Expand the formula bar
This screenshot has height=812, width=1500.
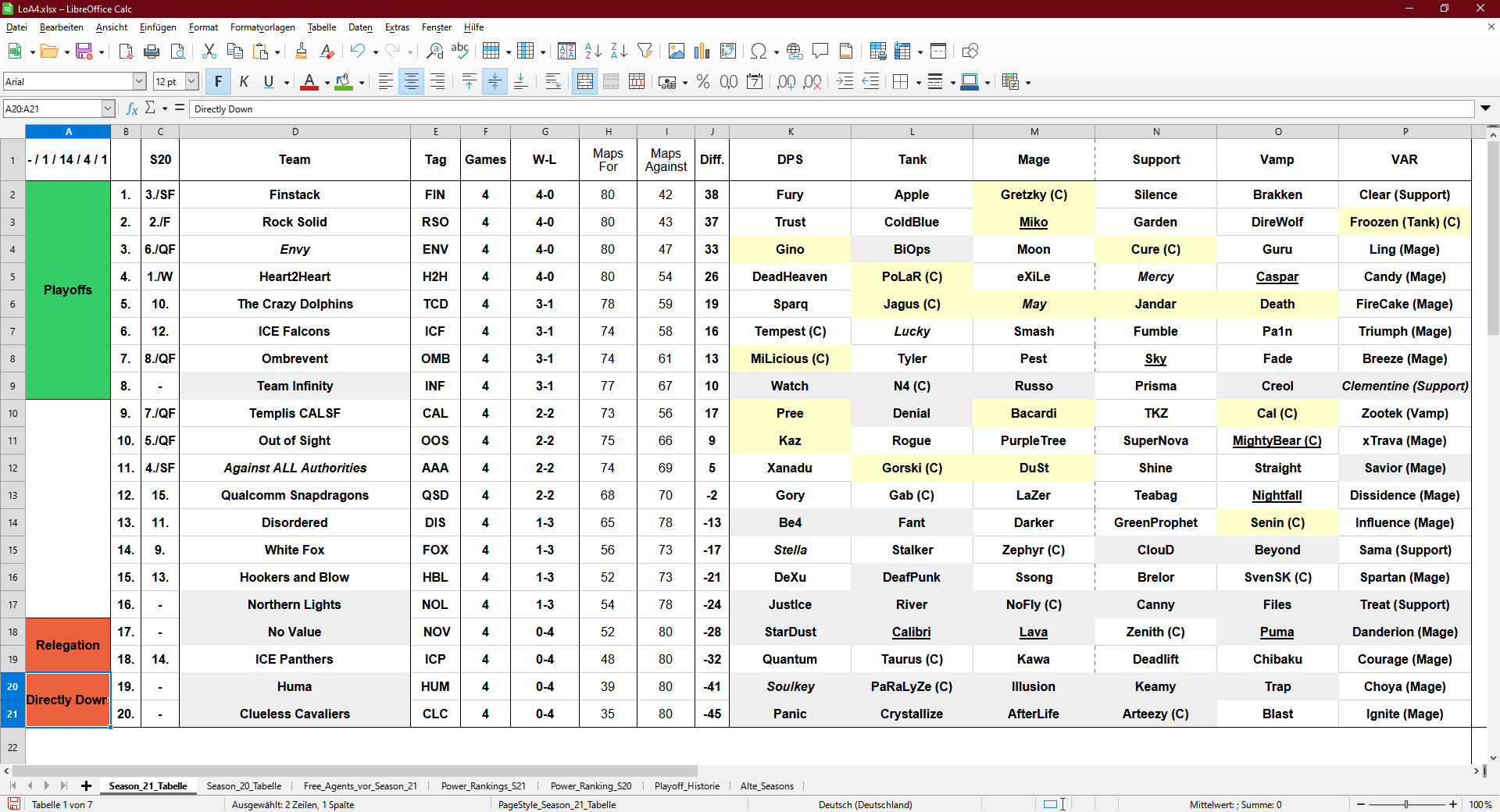tap(1485, 109)
